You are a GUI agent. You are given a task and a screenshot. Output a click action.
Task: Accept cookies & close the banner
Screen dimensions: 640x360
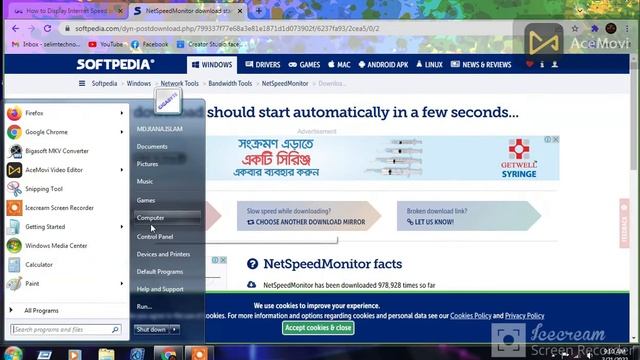[318, 328]
